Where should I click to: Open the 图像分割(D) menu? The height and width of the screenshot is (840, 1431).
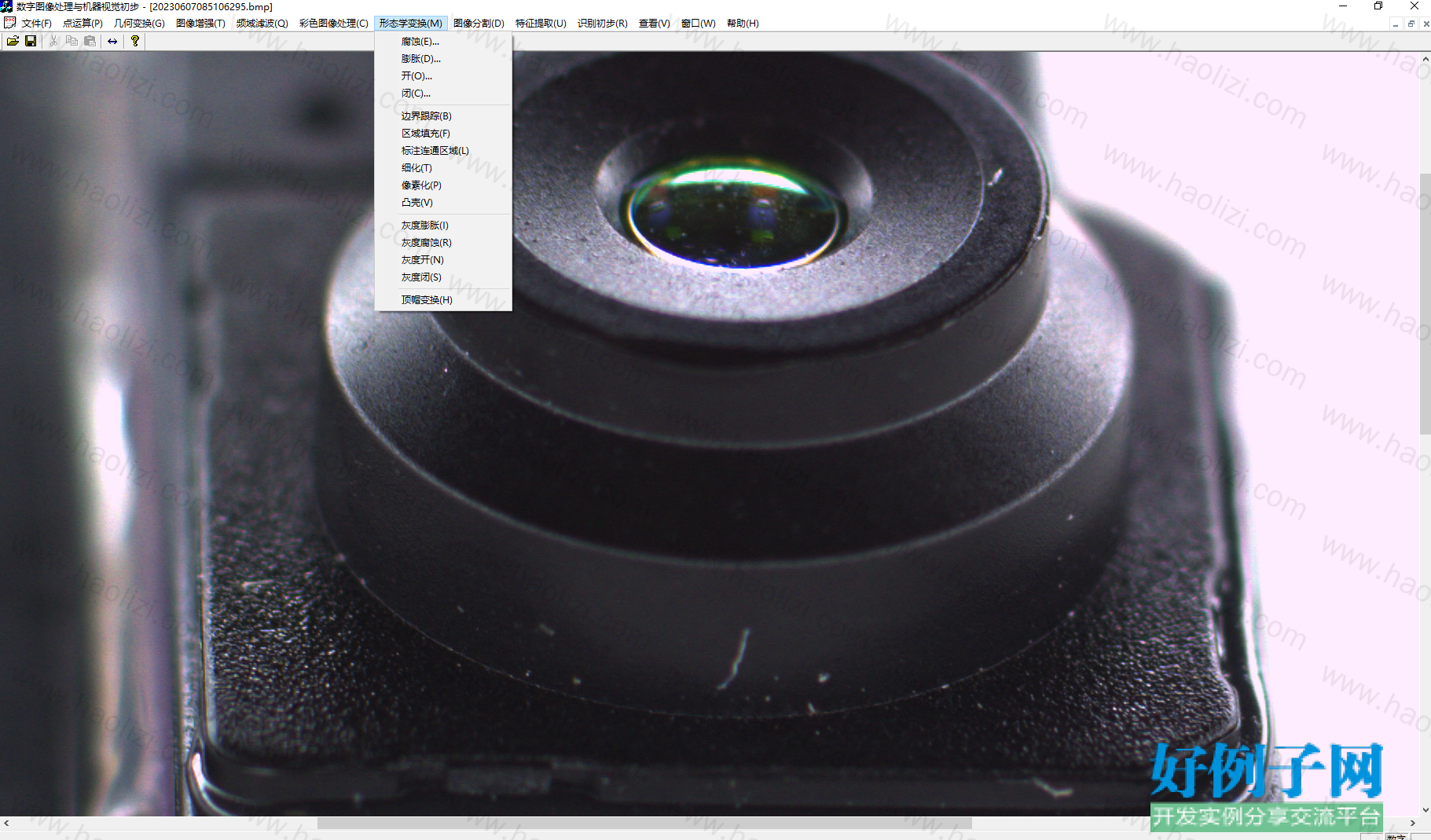pos(479,23)
